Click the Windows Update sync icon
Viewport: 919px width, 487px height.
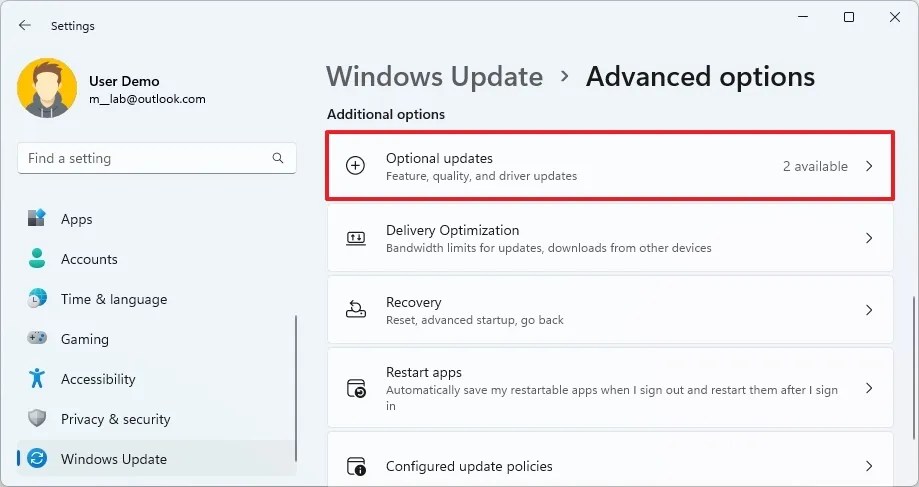pos(37,458)
